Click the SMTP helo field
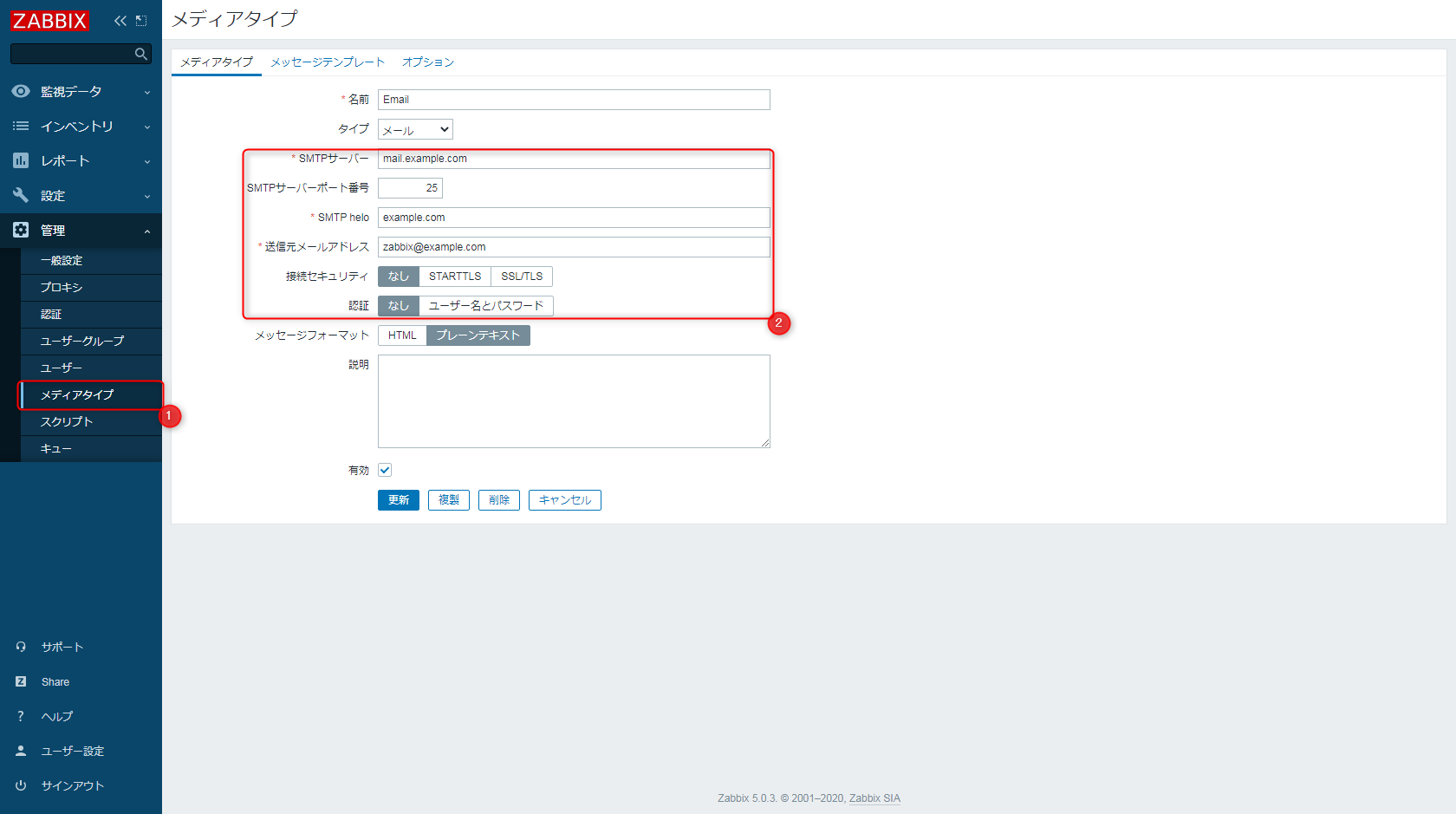This screenshot has width=1456, height=814. tap(574, 218)
